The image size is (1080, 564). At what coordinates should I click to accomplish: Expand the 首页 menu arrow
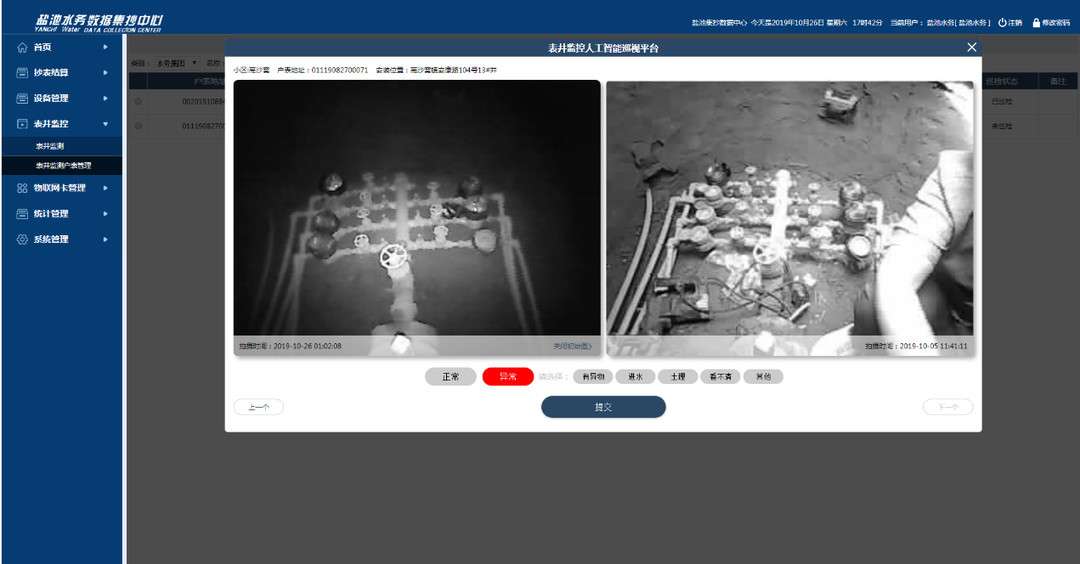(105, 48)
